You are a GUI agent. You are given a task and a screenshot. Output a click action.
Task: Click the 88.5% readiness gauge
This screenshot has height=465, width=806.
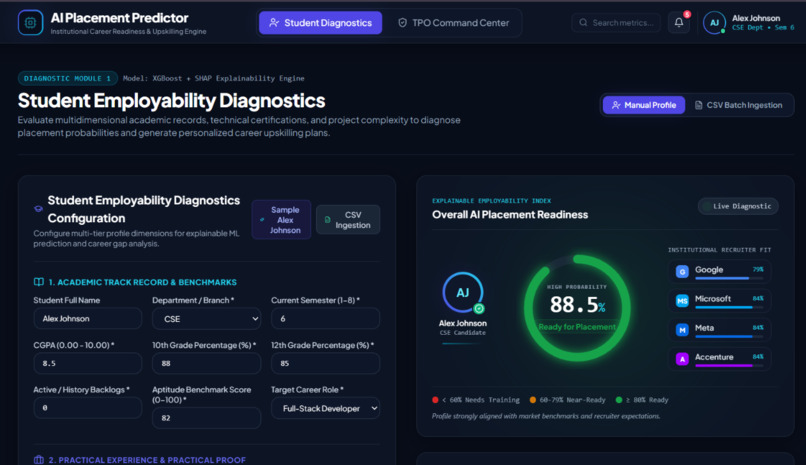(577, 308)
